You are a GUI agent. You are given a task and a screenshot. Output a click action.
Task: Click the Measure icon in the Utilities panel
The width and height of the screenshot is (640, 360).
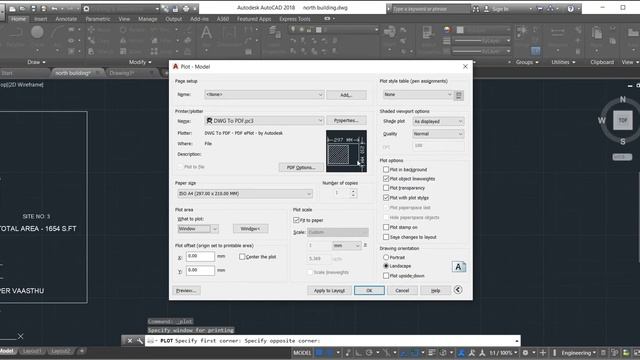point(558,33)
